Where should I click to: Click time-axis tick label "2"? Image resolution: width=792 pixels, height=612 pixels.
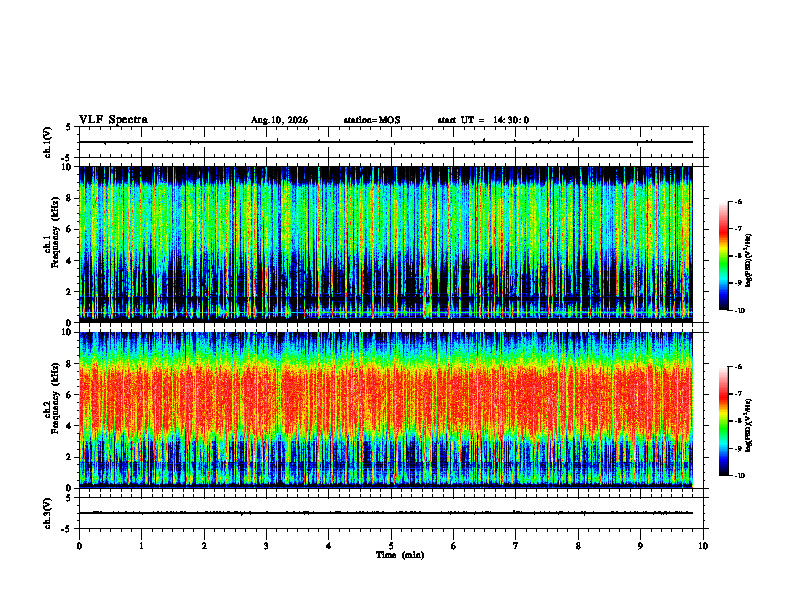coord(204,546)
